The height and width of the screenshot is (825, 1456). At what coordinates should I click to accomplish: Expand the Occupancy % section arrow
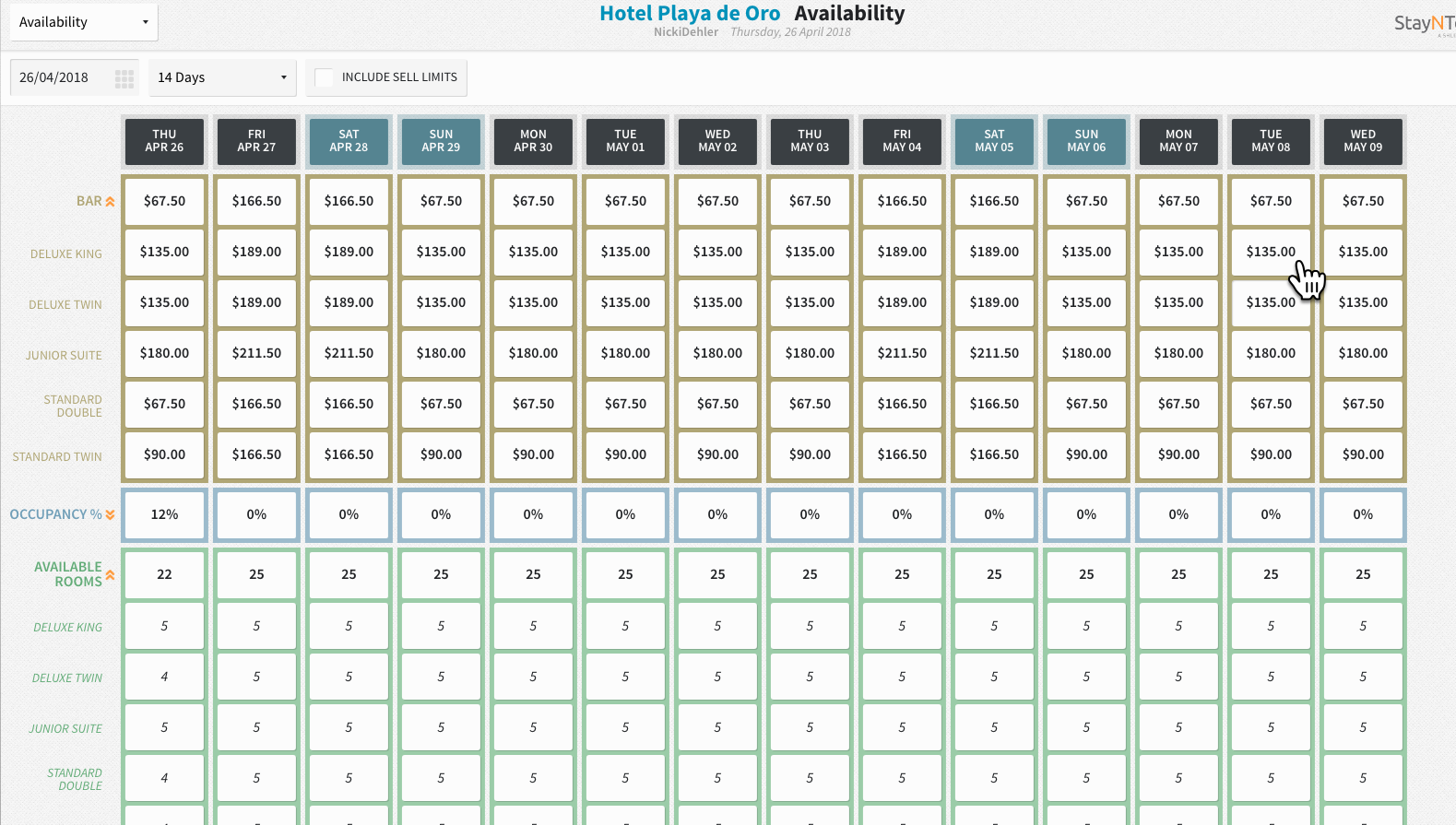click(110, 514)
